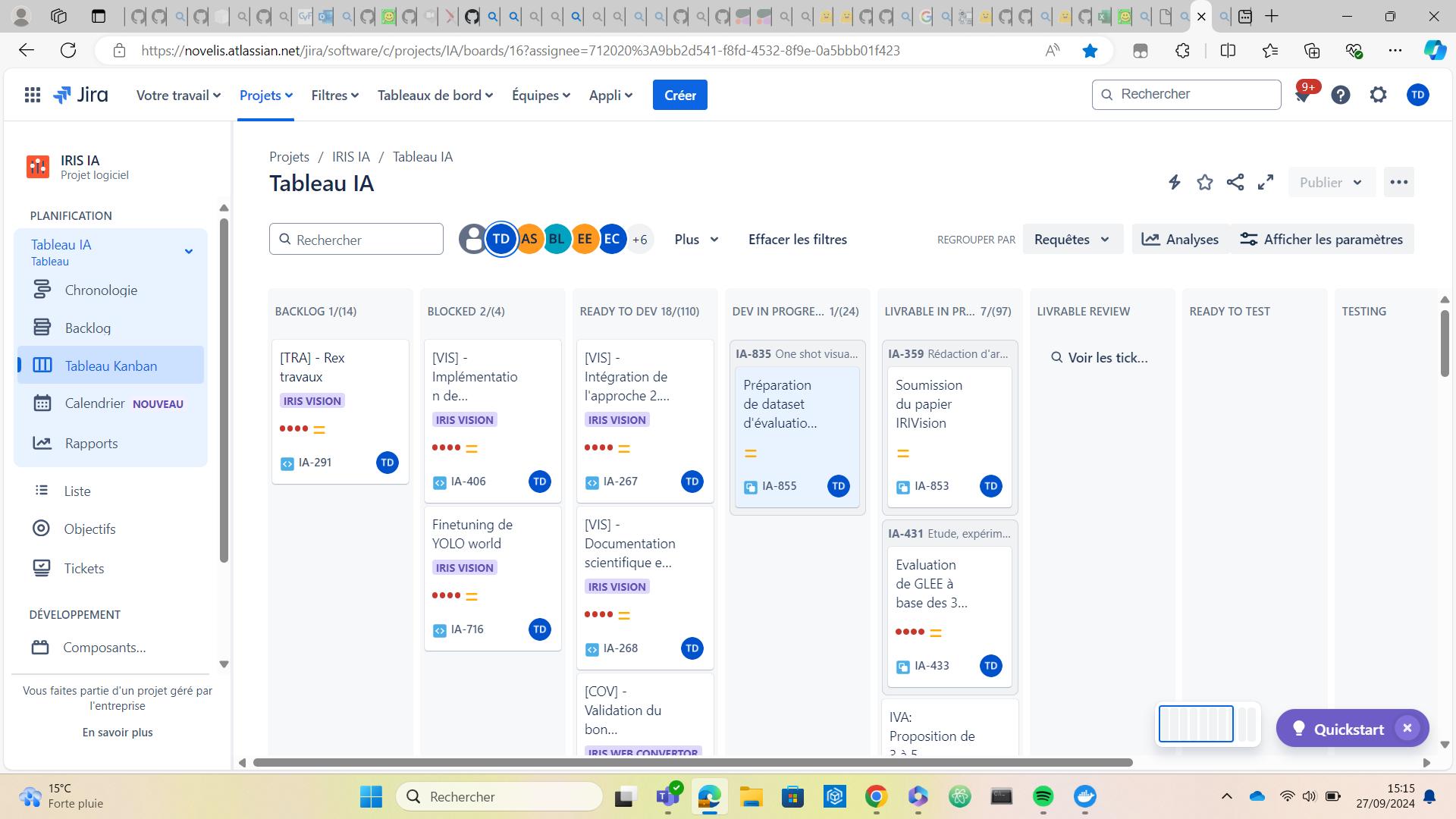Click the Créer button

coord(679,95)
